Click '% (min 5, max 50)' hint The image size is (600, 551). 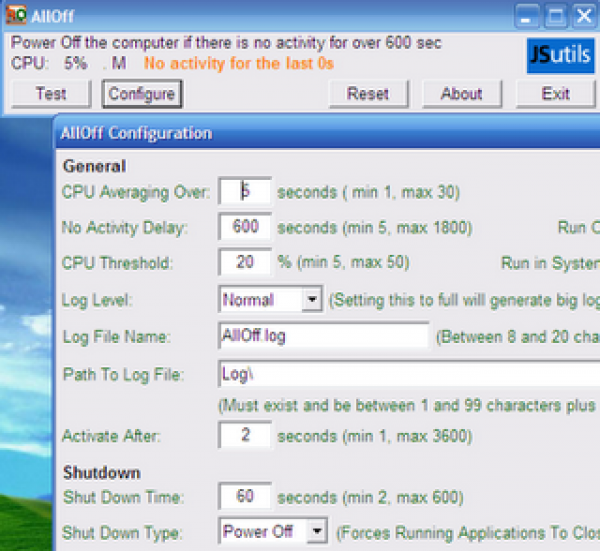344,263
